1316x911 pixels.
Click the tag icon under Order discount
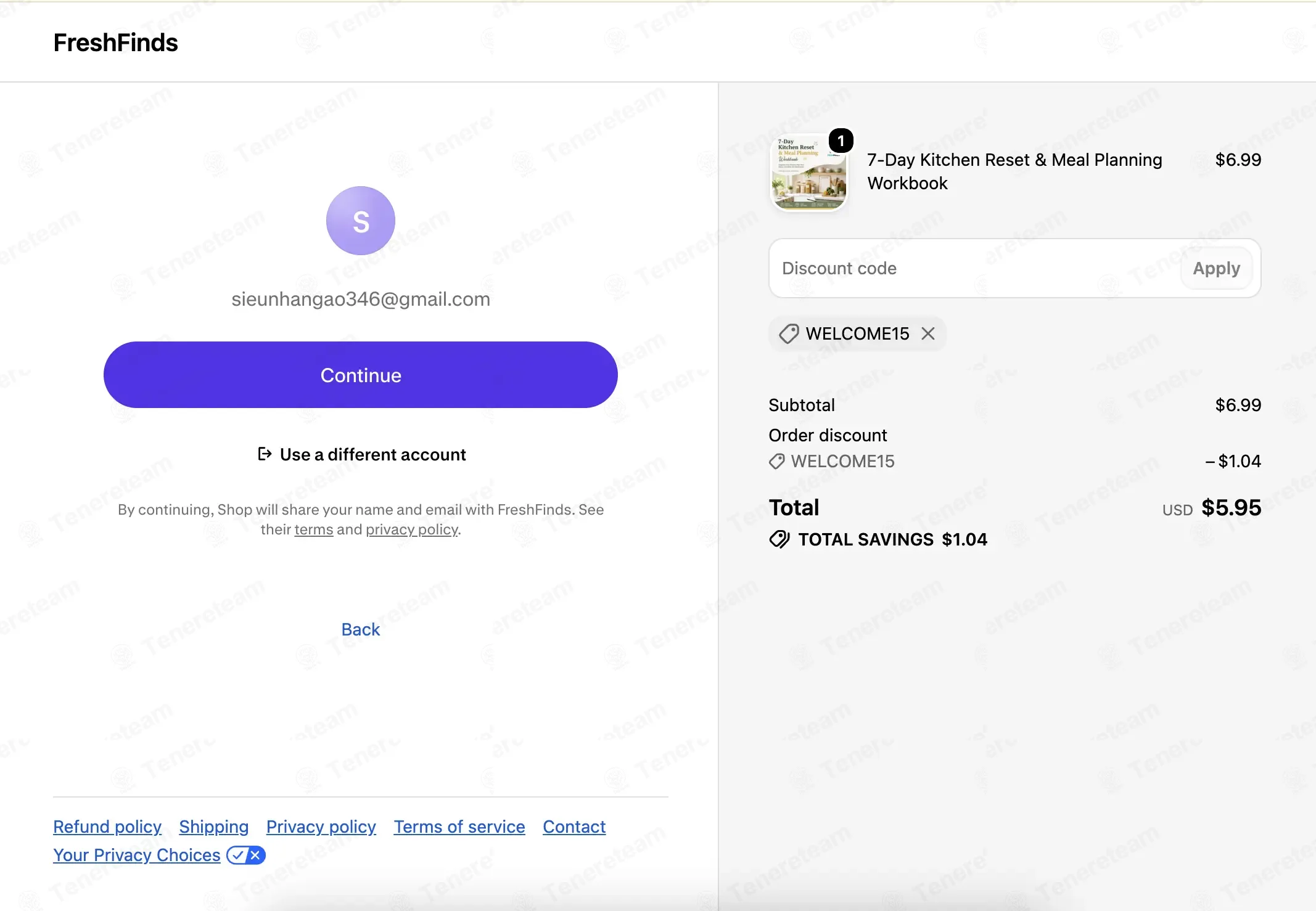777,461
